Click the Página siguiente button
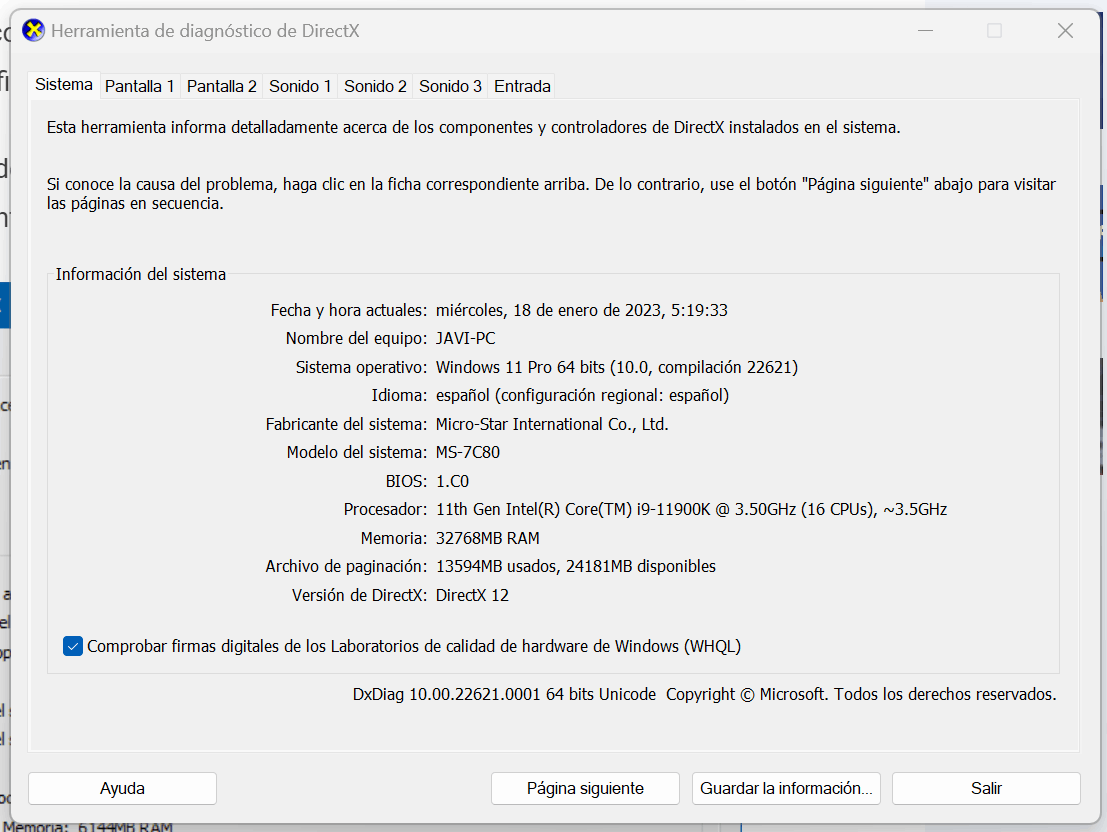Image resolution: width=1107 pixels, height=832 pixels. point(585,788)
